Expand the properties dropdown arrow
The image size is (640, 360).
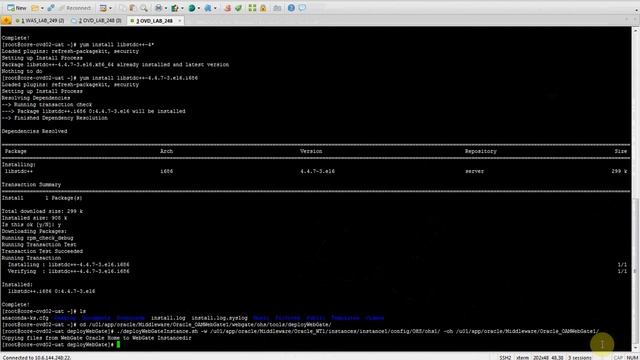(x=110, y=8)
